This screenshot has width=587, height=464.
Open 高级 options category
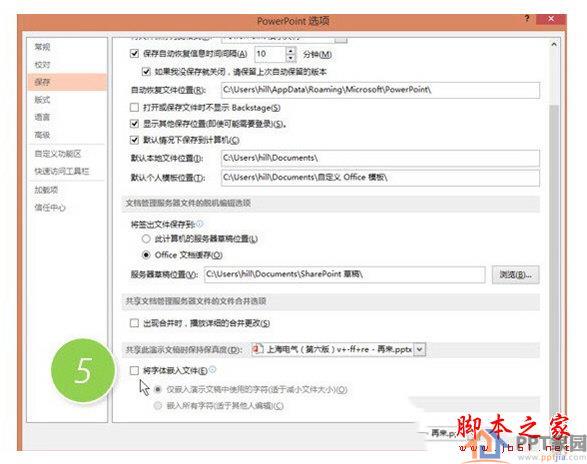(42, 135)
